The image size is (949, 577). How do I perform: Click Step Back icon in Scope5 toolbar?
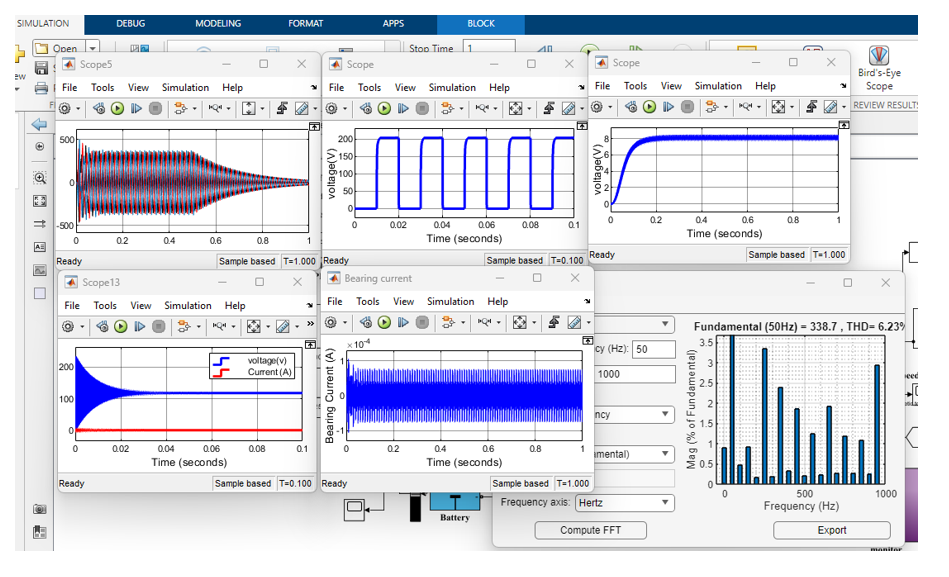pyautogui.click(x=99, y=108)
